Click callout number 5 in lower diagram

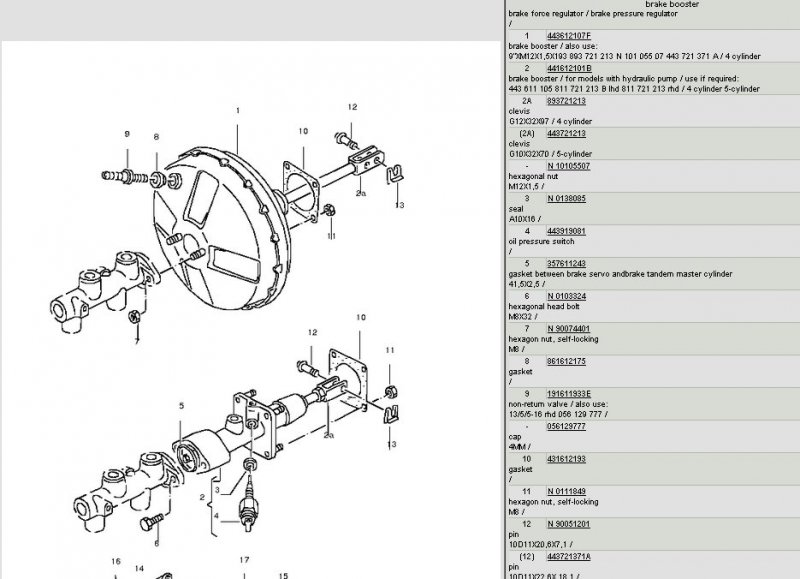pos(181,405)
